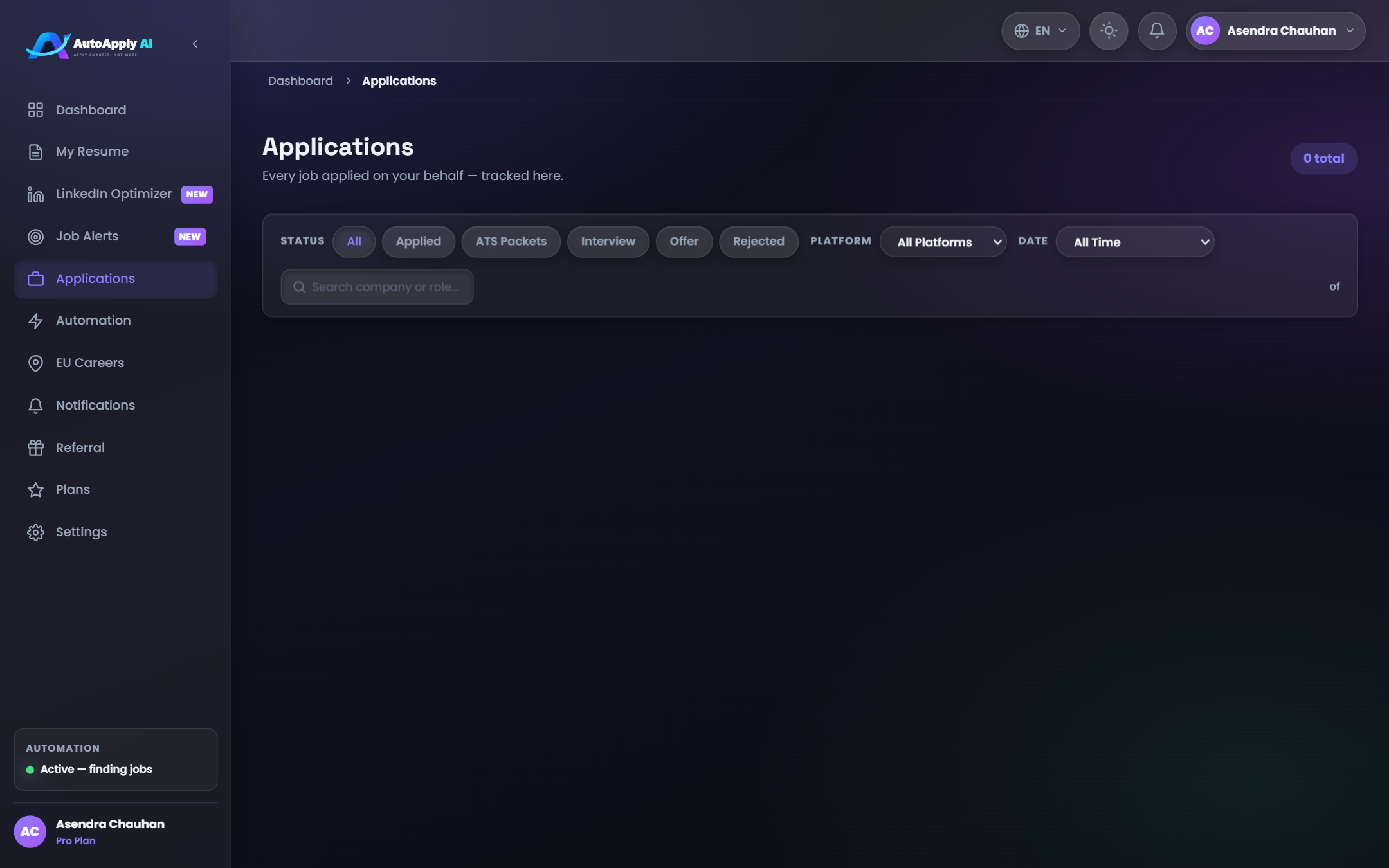Open the EN language chevron
The height and width of the screenshot is (868, 1389).
coord(1062,31)
